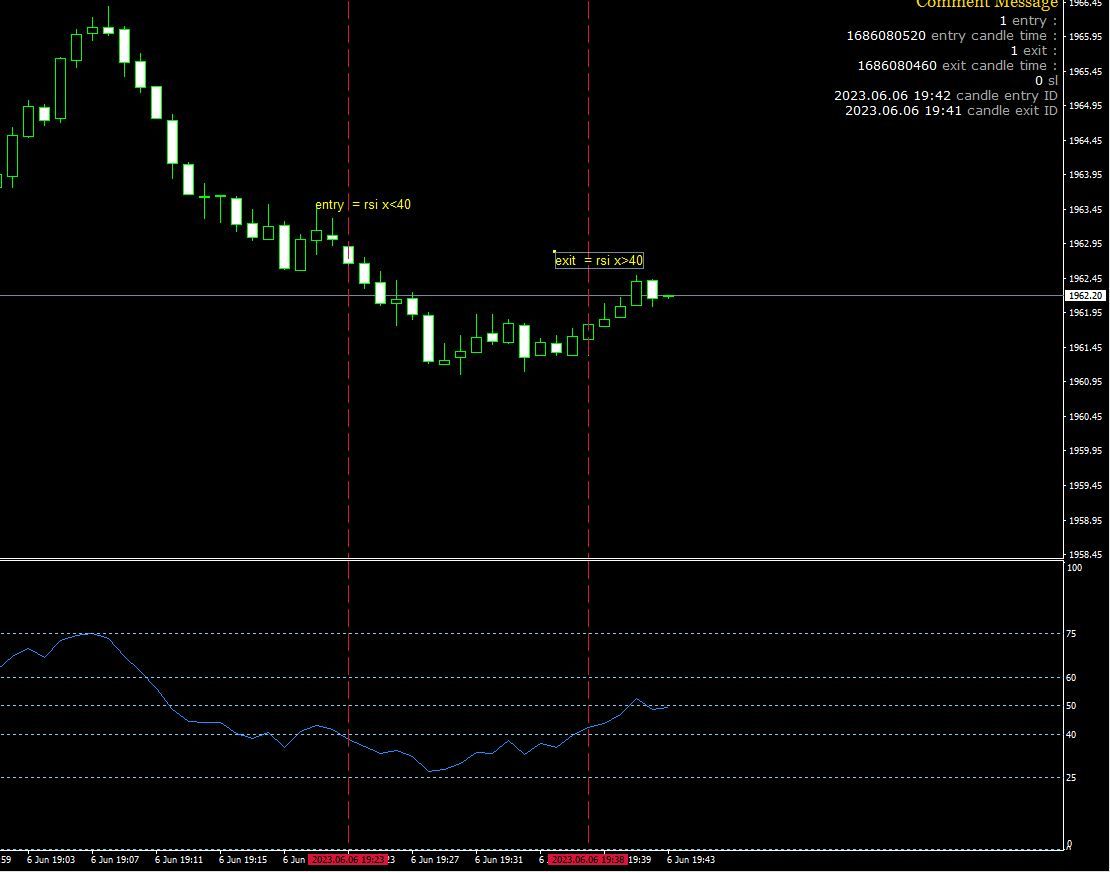Click time axis label 6 Jun 19:07
Viewport: 1110px width, 873px height.
(115, 860)
